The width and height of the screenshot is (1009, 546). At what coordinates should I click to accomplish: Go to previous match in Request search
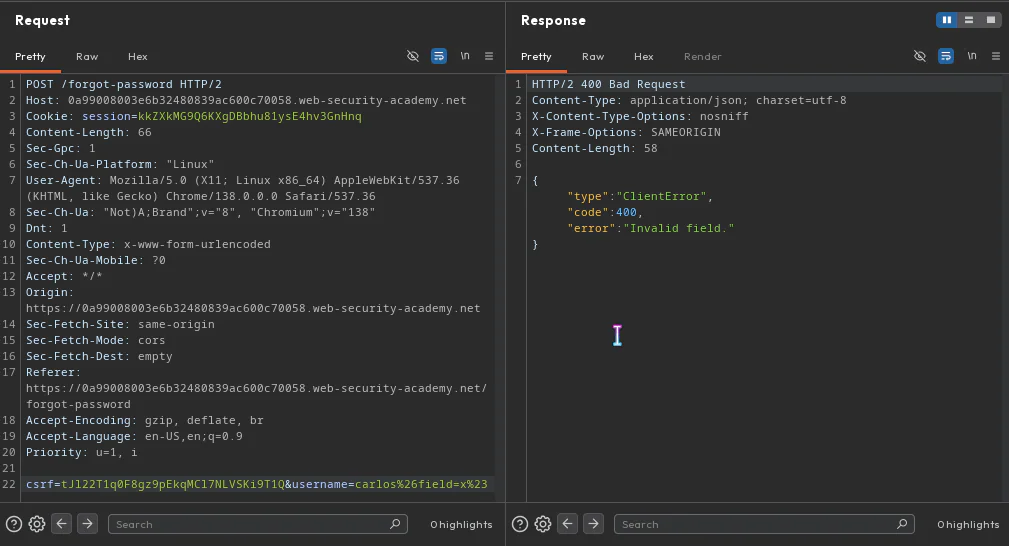tap(62, 523)
